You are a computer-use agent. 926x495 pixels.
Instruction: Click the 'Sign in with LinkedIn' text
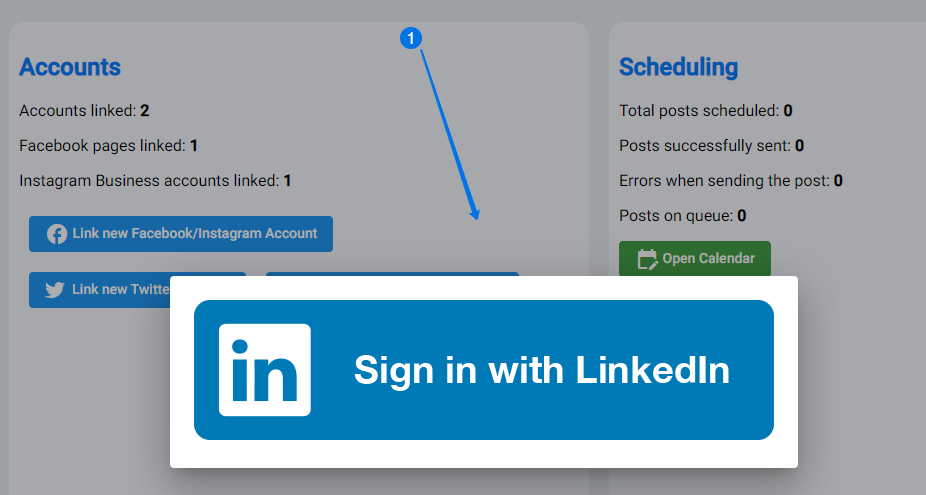pyautogui.click(x=542, y=370)
